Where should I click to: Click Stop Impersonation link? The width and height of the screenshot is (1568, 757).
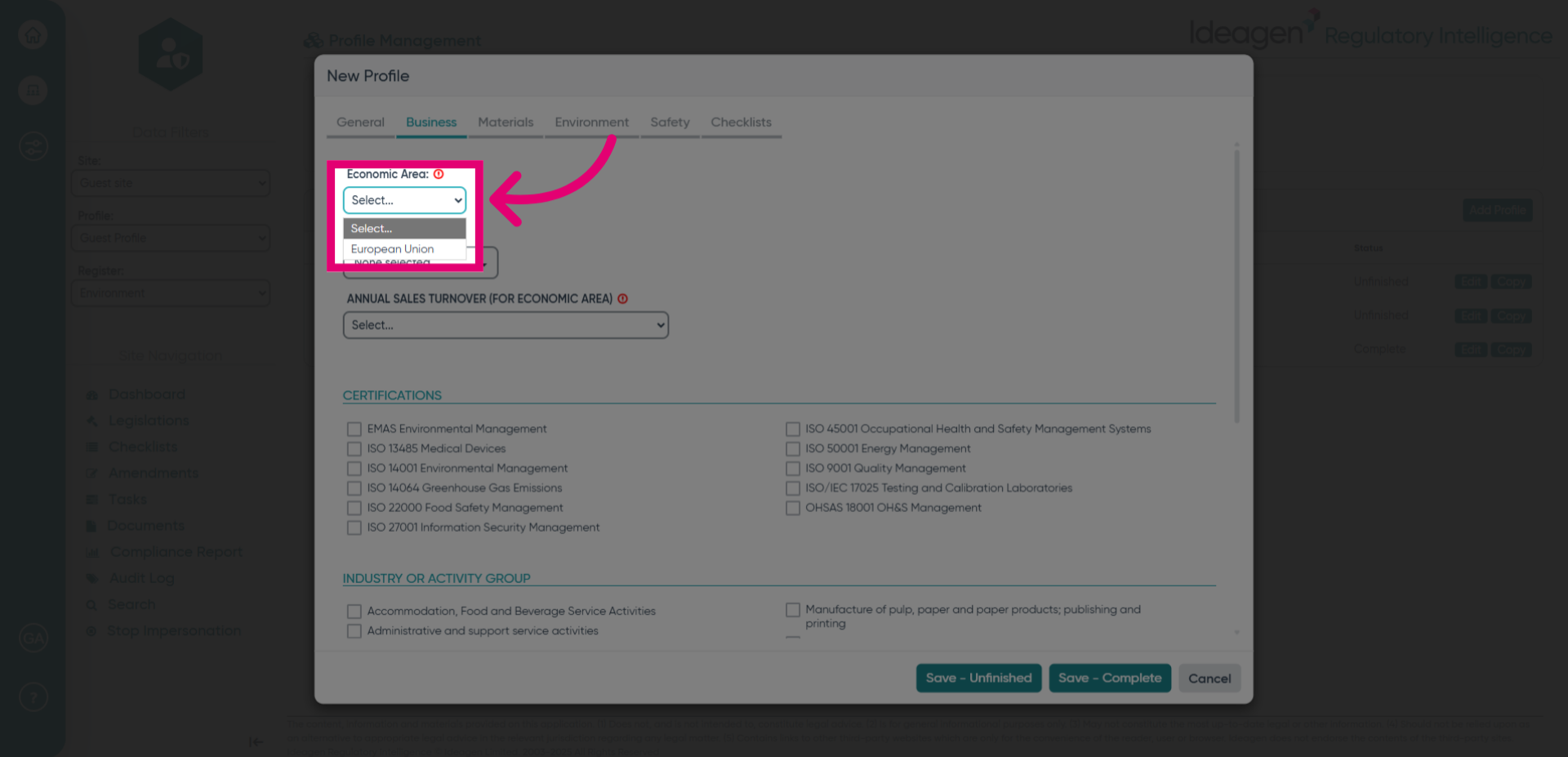point(174,630)
